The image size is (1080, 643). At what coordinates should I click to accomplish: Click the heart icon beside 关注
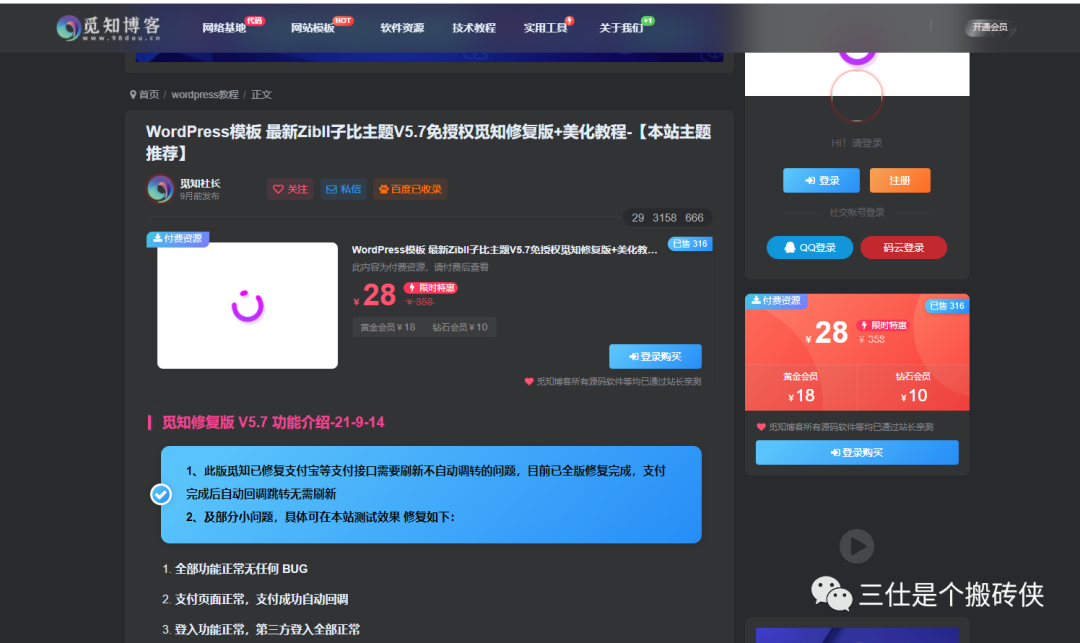pyautogui.click(x=278, y=189)
